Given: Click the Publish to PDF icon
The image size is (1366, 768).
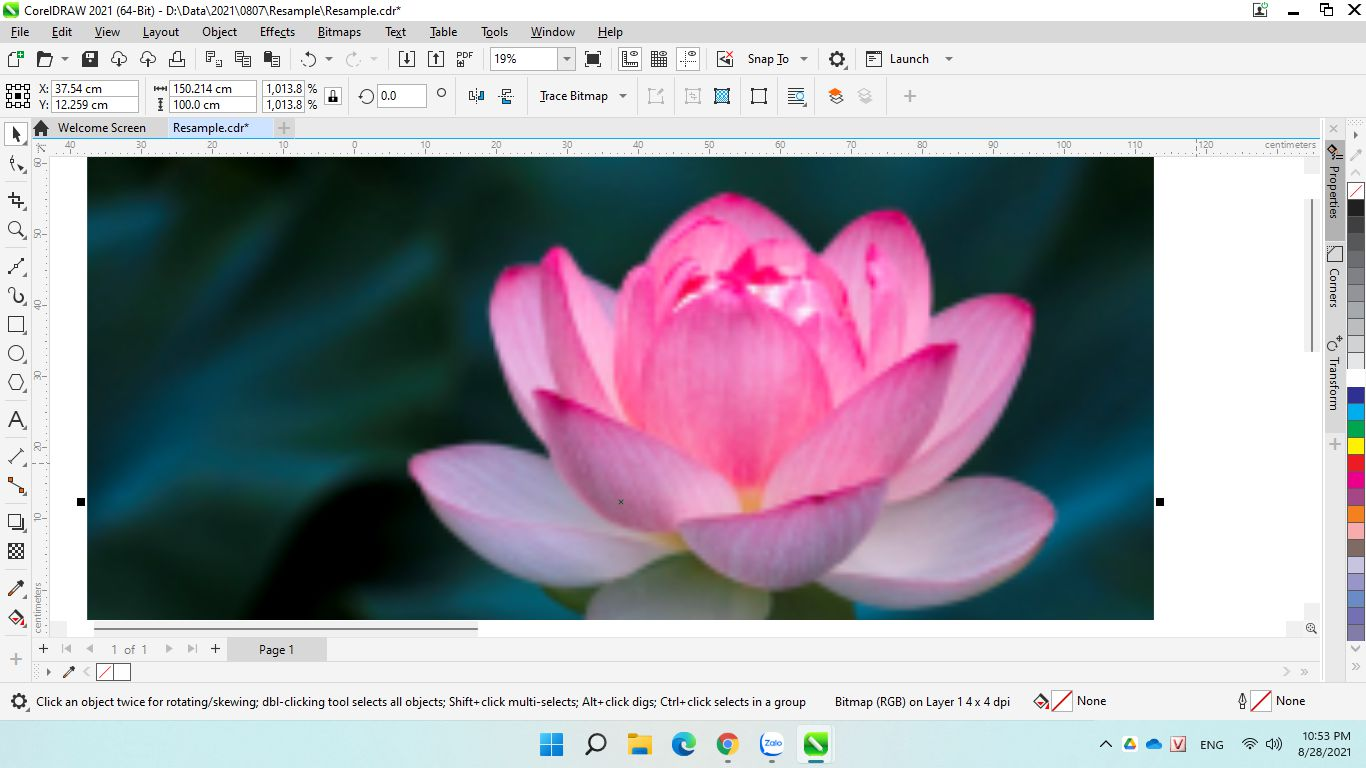Looking at the screenshot, I should pos(464,59).
